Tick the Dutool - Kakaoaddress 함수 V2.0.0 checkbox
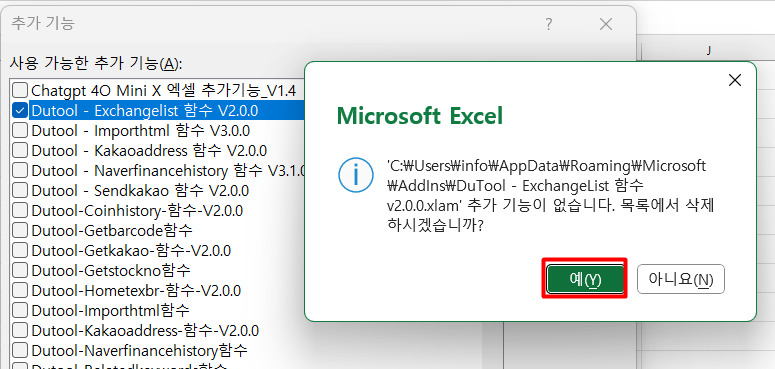775x369 pixels. pos(20,150)
